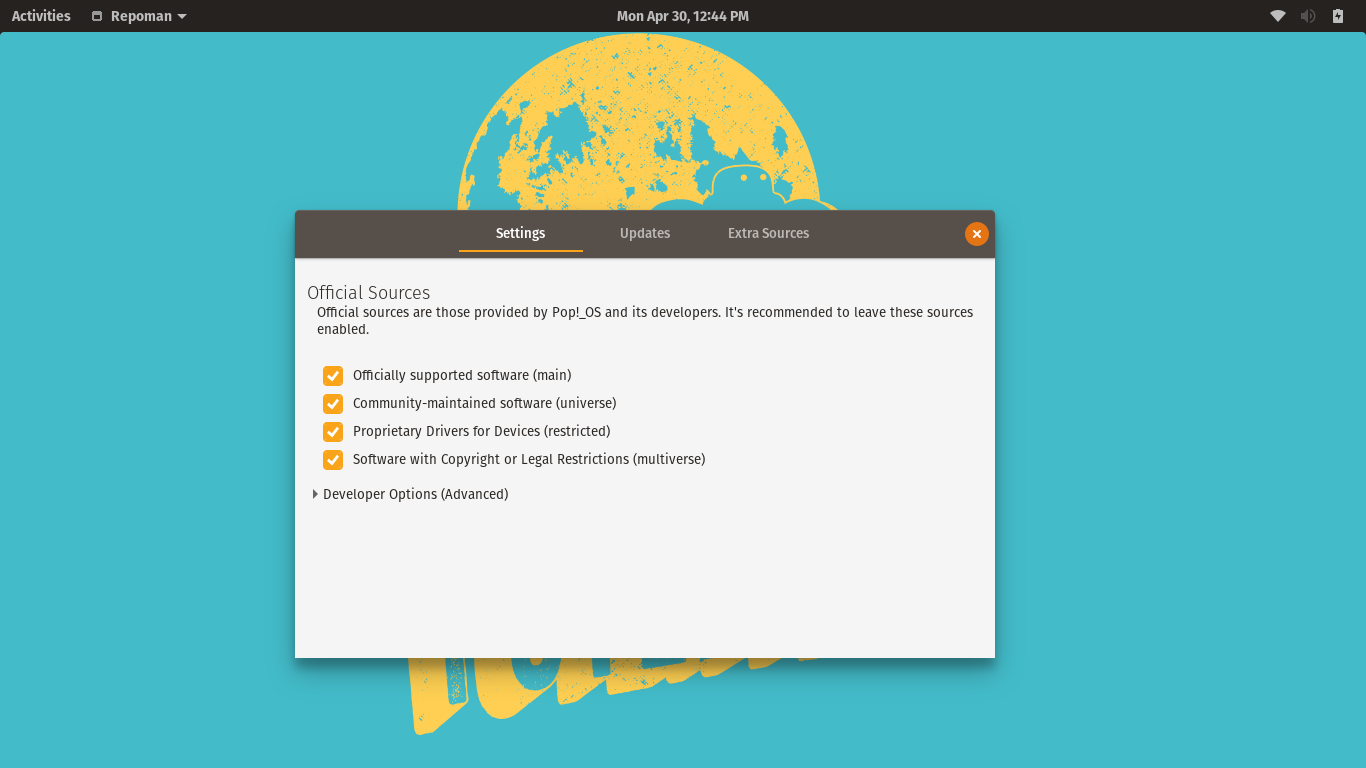This screenshot has width=1366, height=768.
Task: Toggle the multiverse software checkbox
Action: (x=333, y=459)
